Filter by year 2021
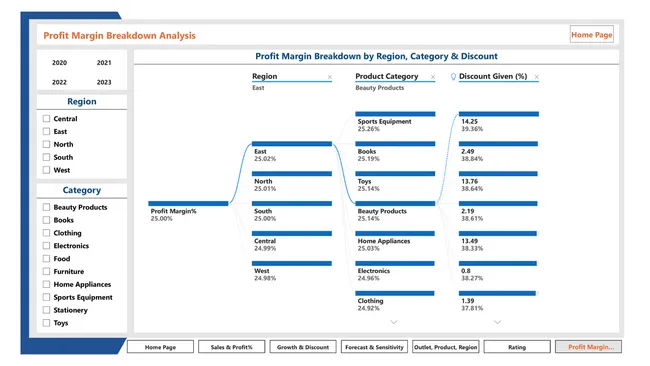The height and width of the screenshot is (366, 650). click(x=104, y=63)
